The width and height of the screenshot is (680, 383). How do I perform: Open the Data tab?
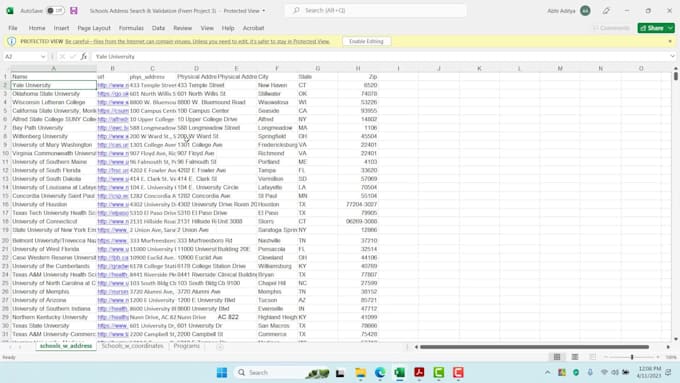coord(158,28)
